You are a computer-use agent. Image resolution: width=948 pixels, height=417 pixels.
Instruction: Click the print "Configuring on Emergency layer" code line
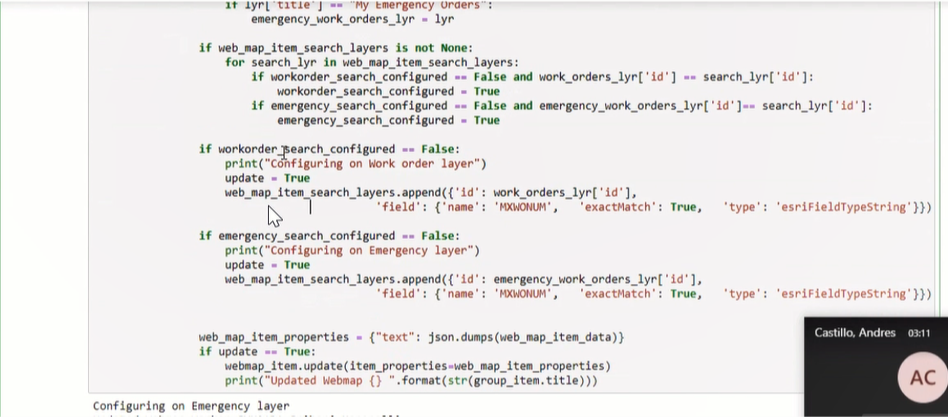point(352,251)
